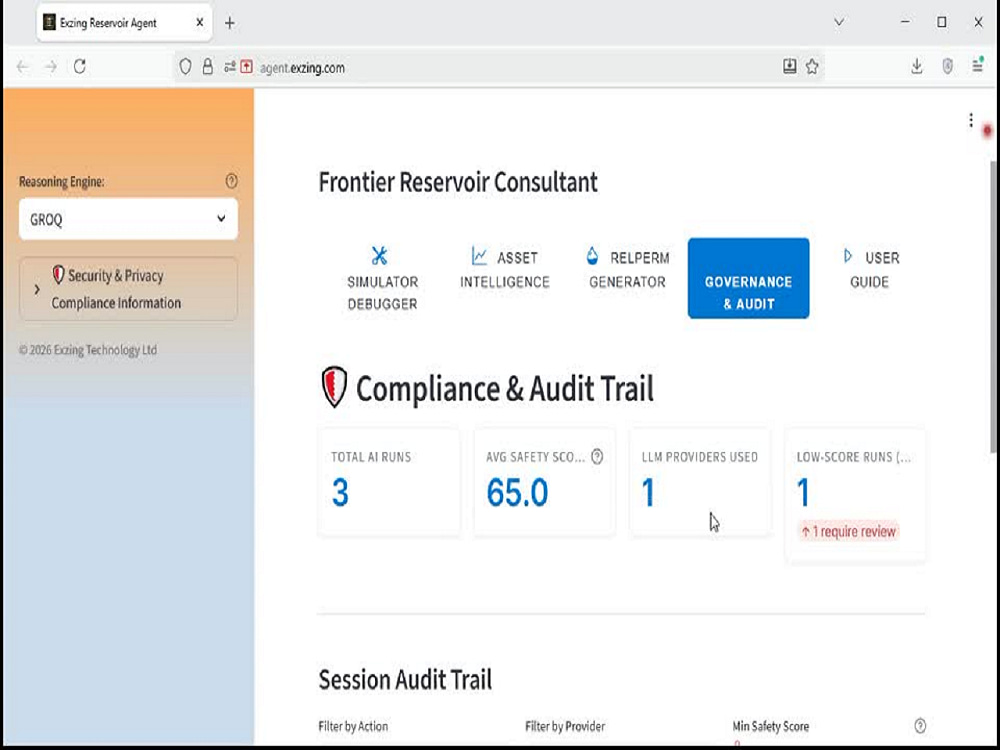Open the Reasoning Engine GROQ dropdown
Viewport: 1000px width, 750px height.
[x=128, y=219]
